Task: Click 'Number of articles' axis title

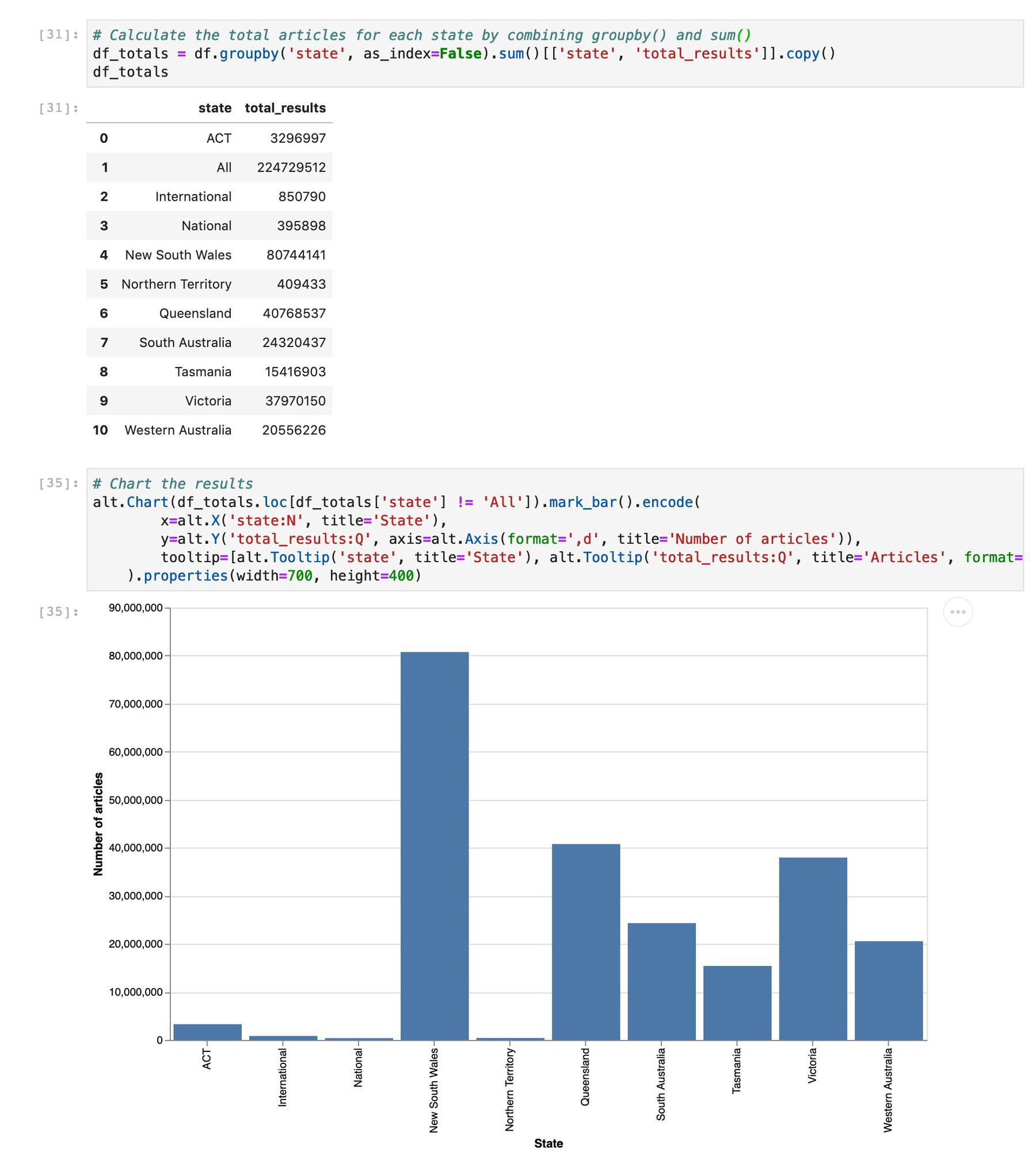Action: point(98,824)
